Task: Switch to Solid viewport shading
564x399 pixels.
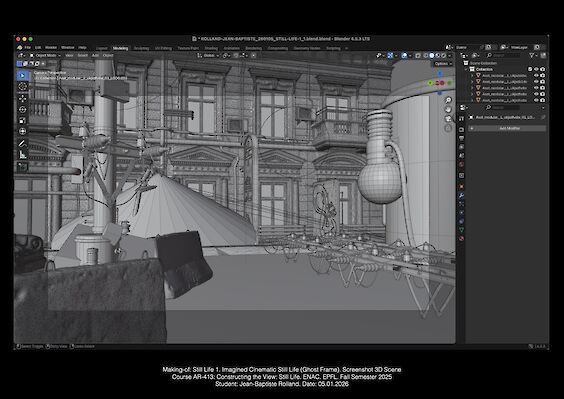Action: click(432, 55)
